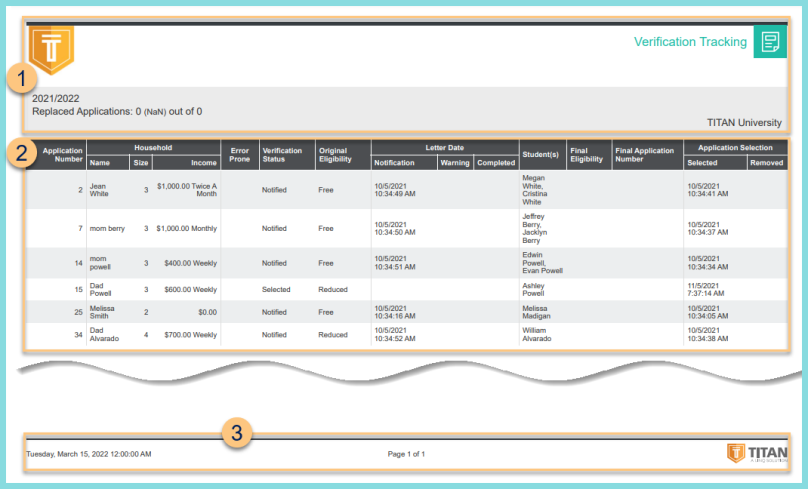The height and width of the screenshot is (489, 808).
Task: Click the Removed column header
Action: pos(766,163)
